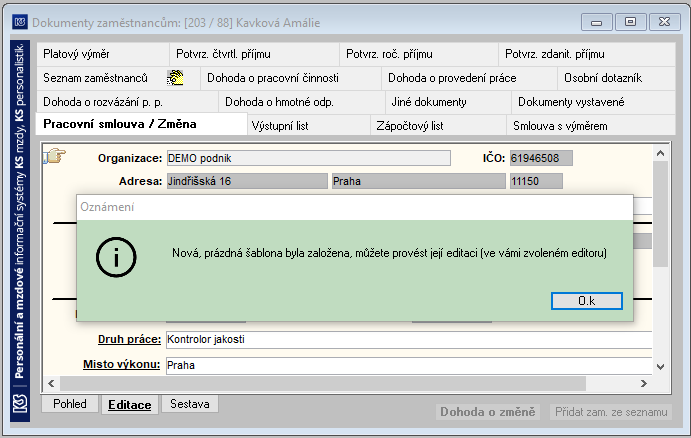Switch to Dohoda o hmotné odp. tab

pyautogui.click(x=302, y=102)
